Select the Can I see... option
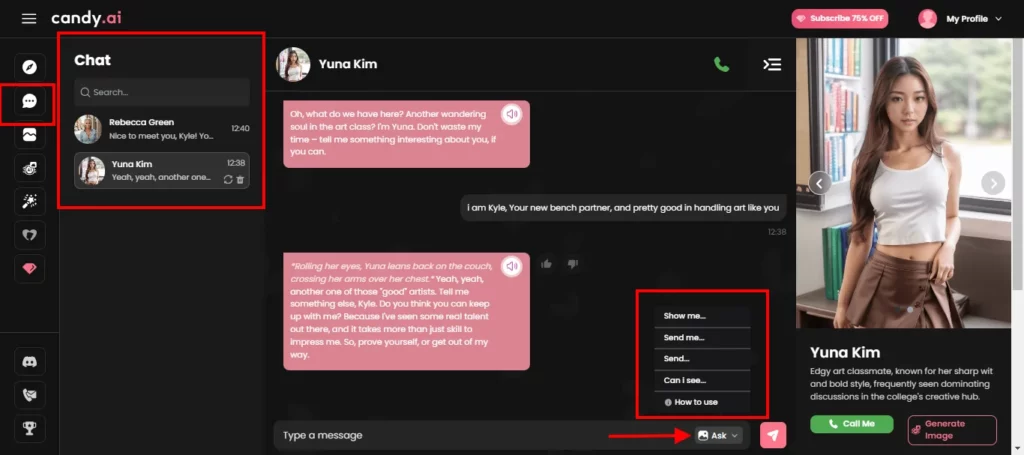 click(x=703, y=380)
